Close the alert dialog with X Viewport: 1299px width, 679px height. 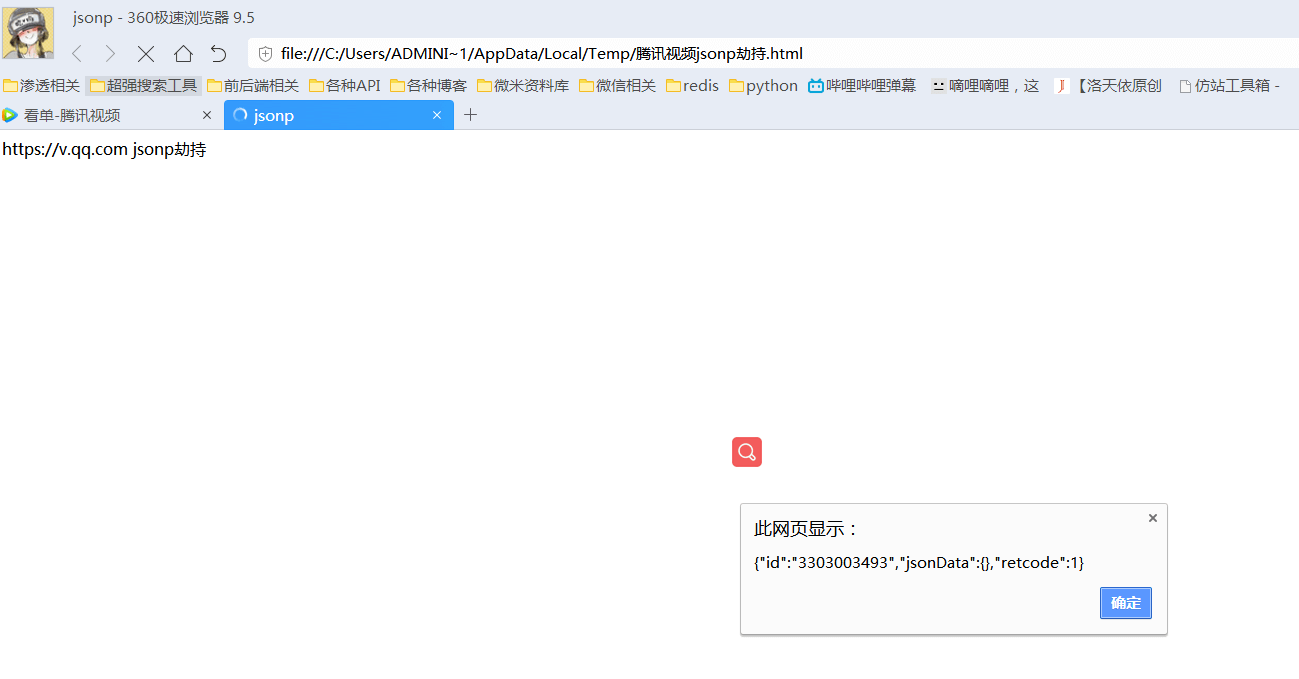pyautogui.click(x=1152, y=518)
